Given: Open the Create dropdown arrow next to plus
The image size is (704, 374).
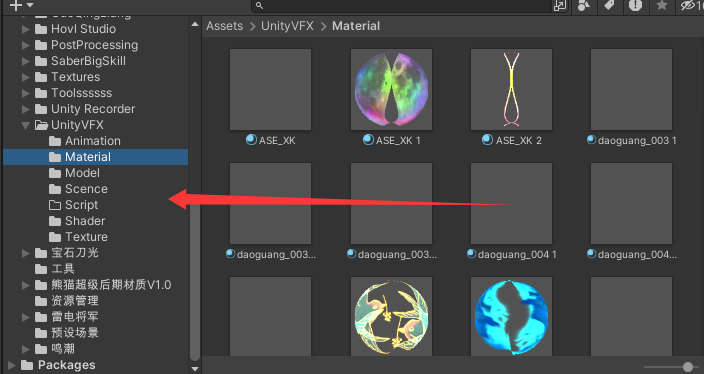Looking at the screenshot, I should pyautogui.click(x=30, y=5).
